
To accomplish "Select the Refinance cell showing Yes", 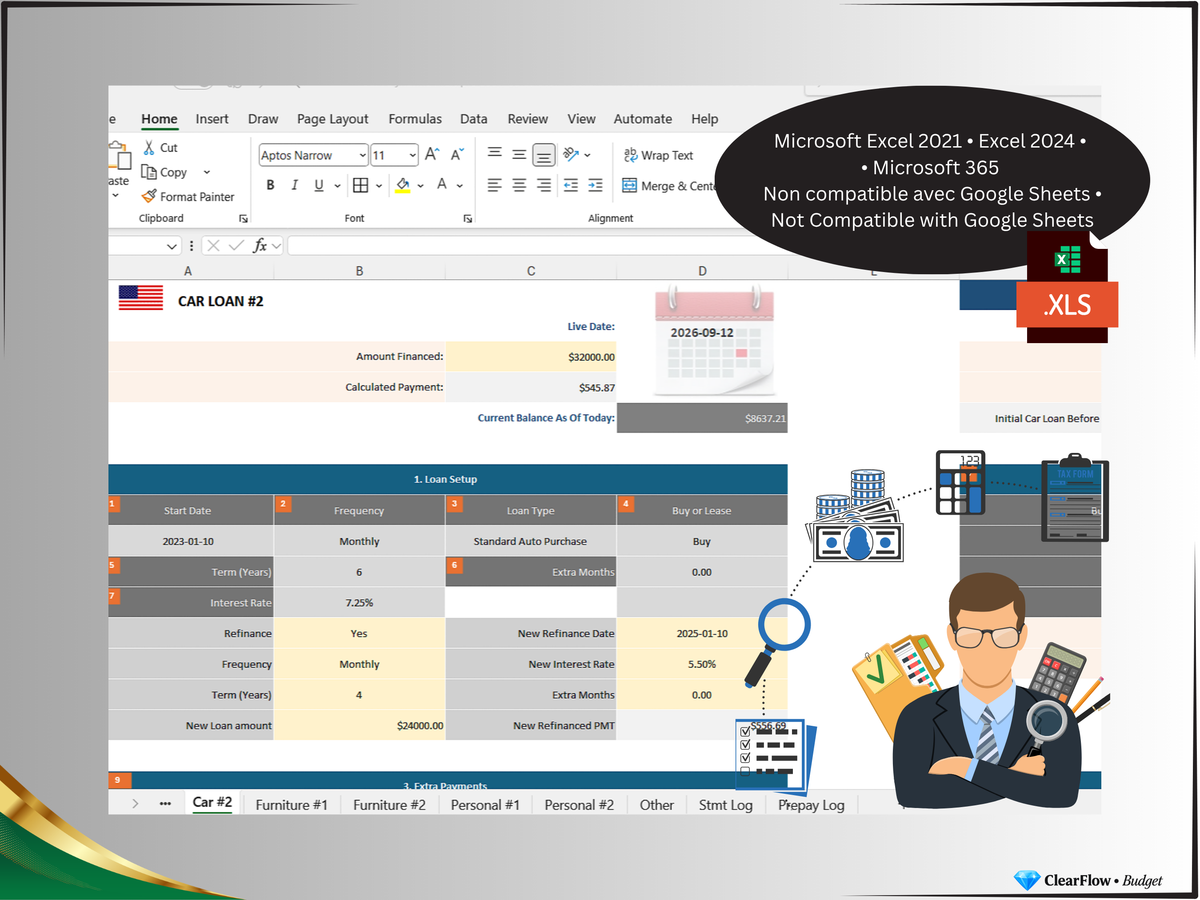I will click(359, 633).
